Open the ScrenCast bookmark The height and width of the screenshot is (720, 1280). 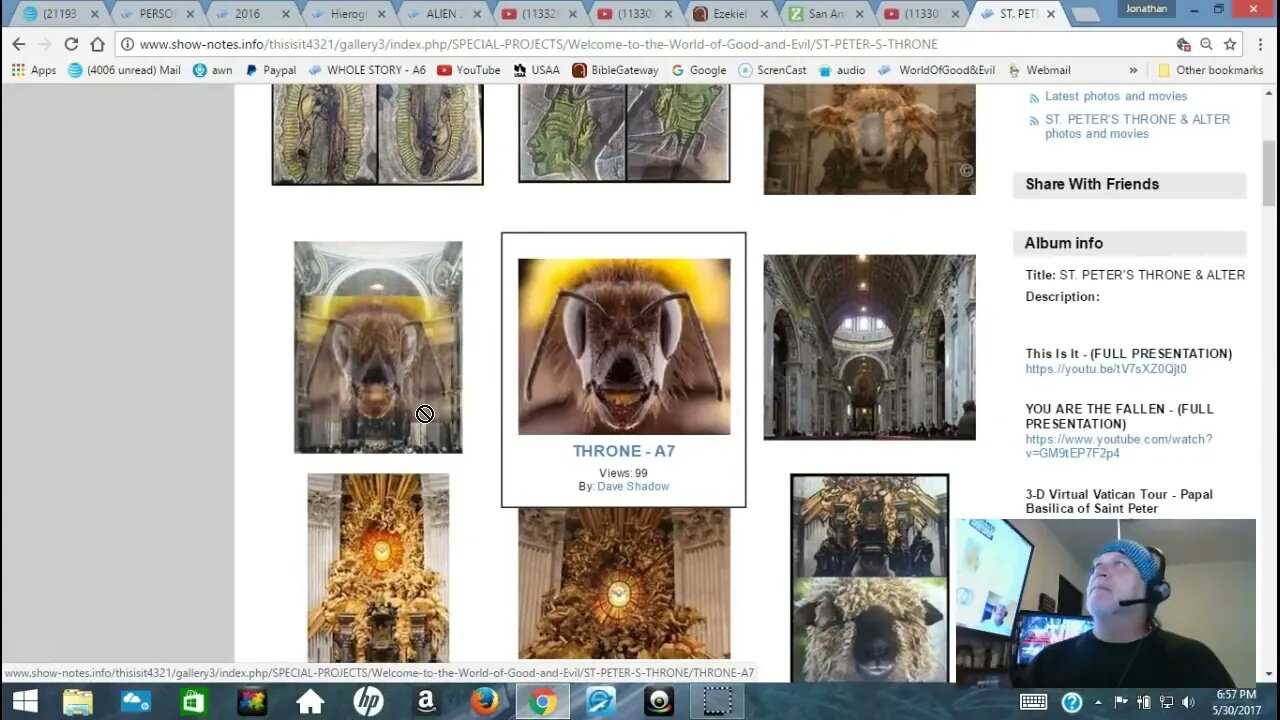coord(772,70)
